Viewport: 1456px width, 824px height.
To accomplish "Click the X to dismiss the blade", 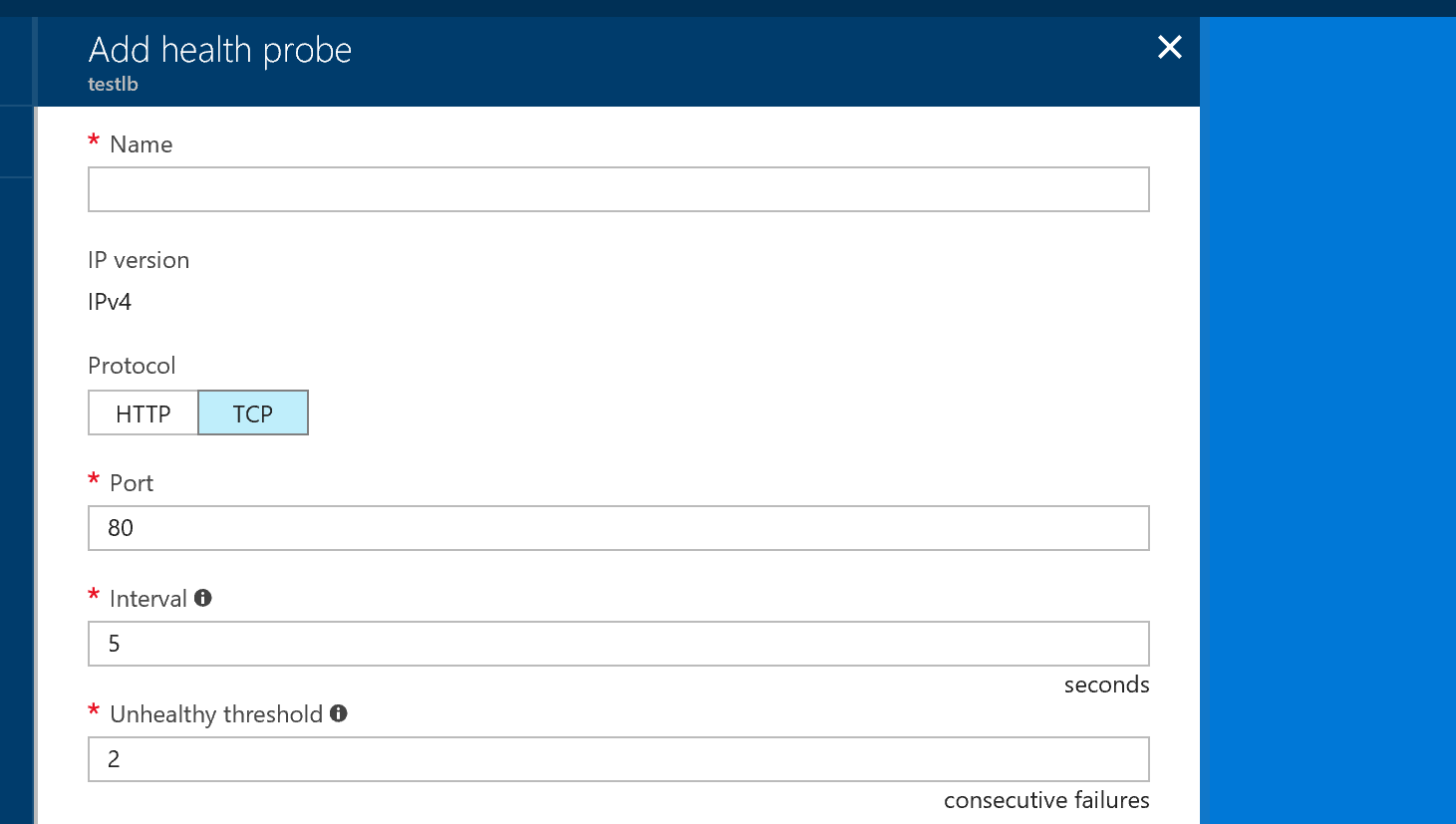I will point(1169,47).
